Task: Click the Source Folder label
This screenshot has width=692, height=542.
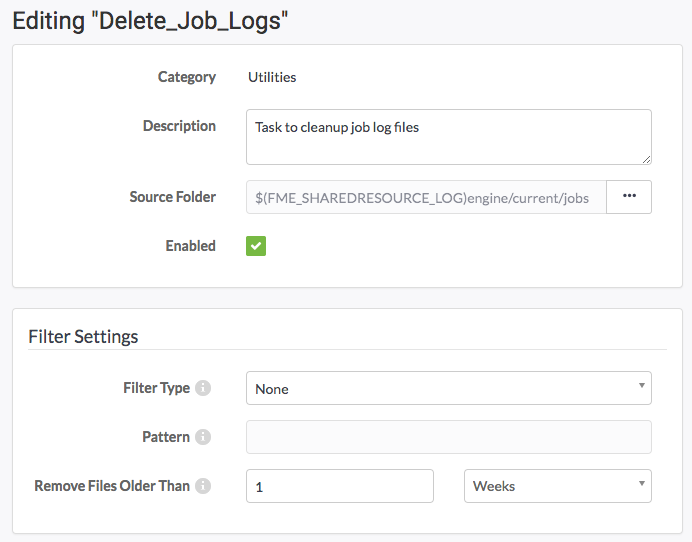Action: click(x=173, y=197)
